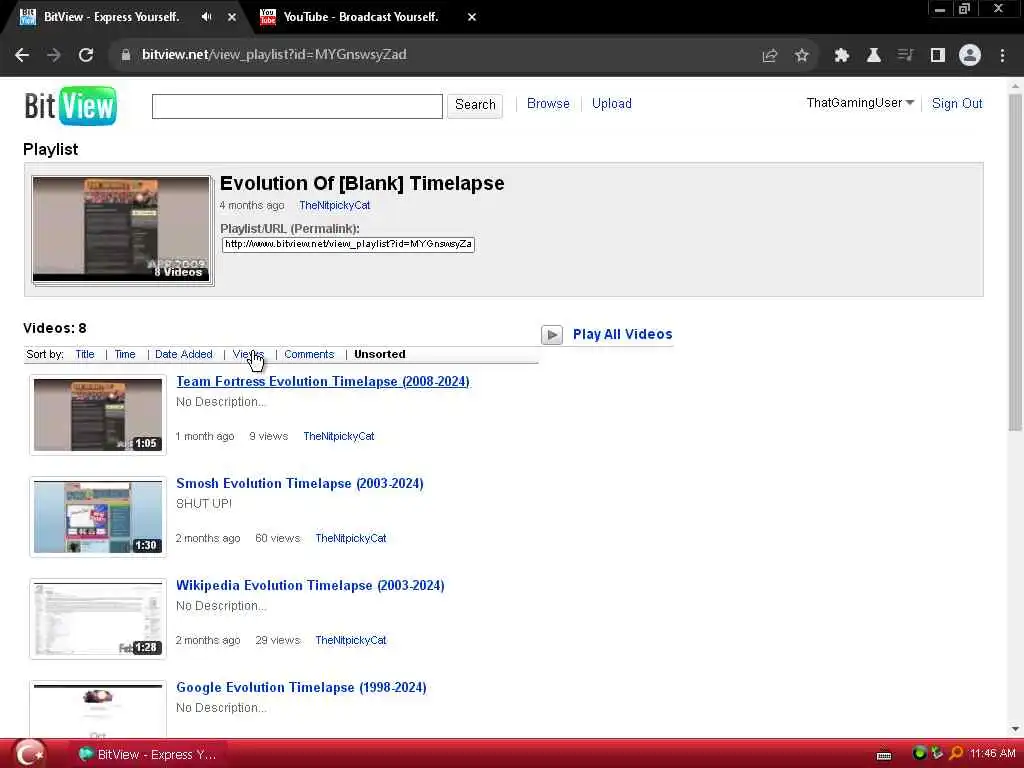Click the BitView logo

point(71,106)
